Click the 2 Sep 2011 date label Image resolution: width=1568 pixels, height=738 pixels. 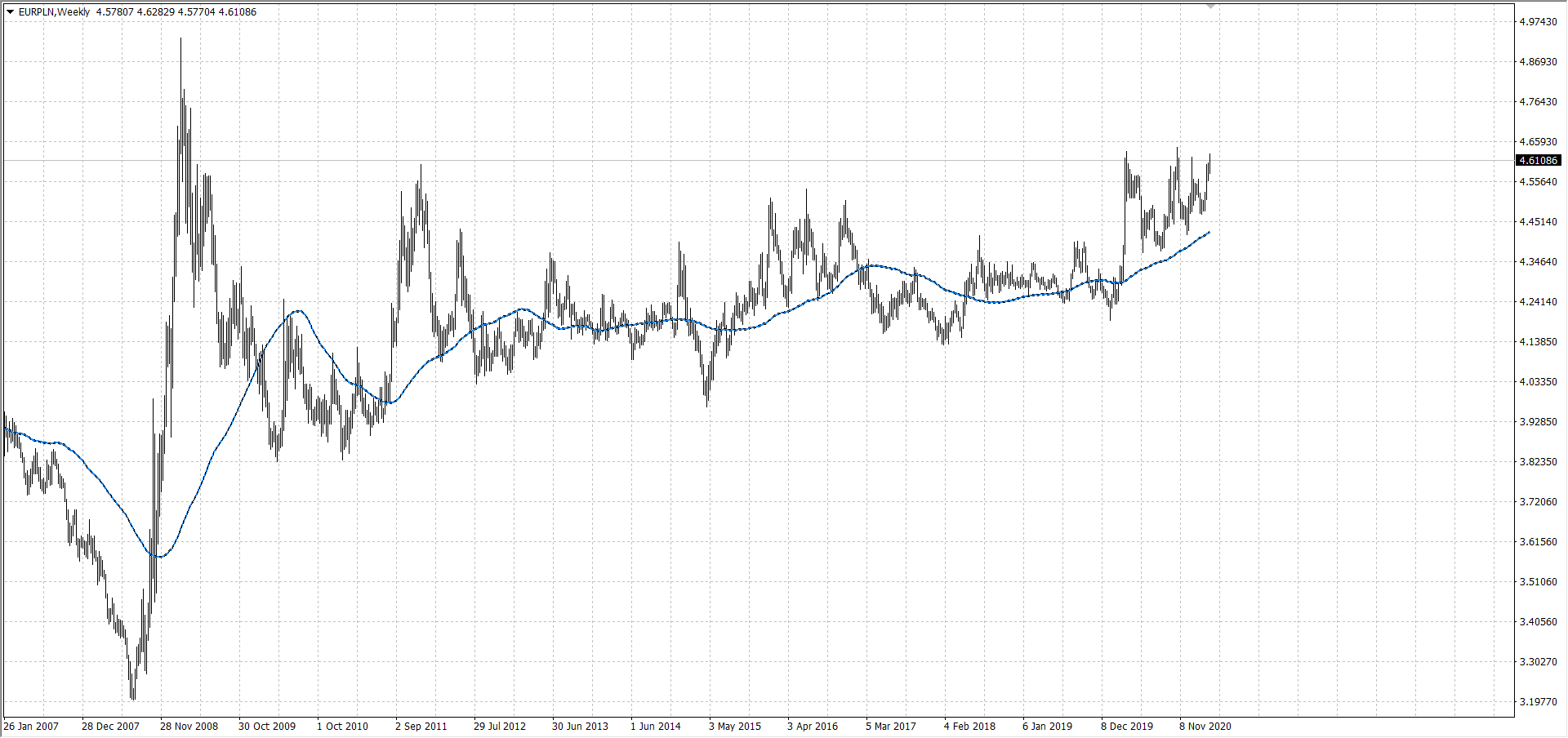pyautogui.click(x=421, y=727)
